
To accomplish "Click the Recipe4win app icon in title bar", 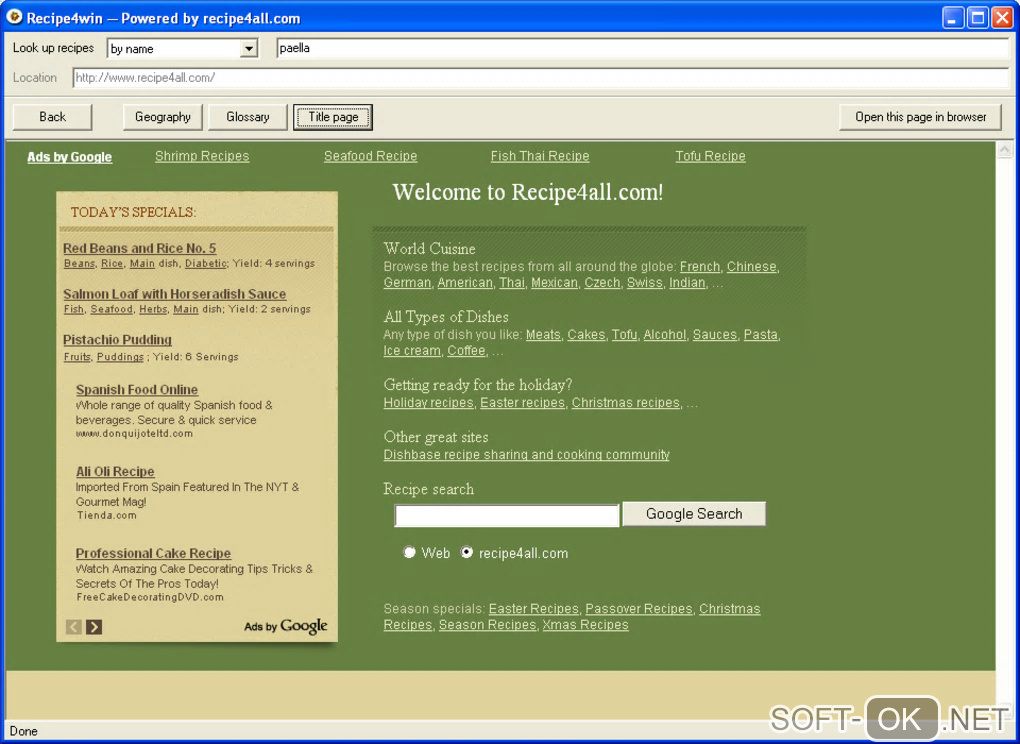I will (14, 18).
